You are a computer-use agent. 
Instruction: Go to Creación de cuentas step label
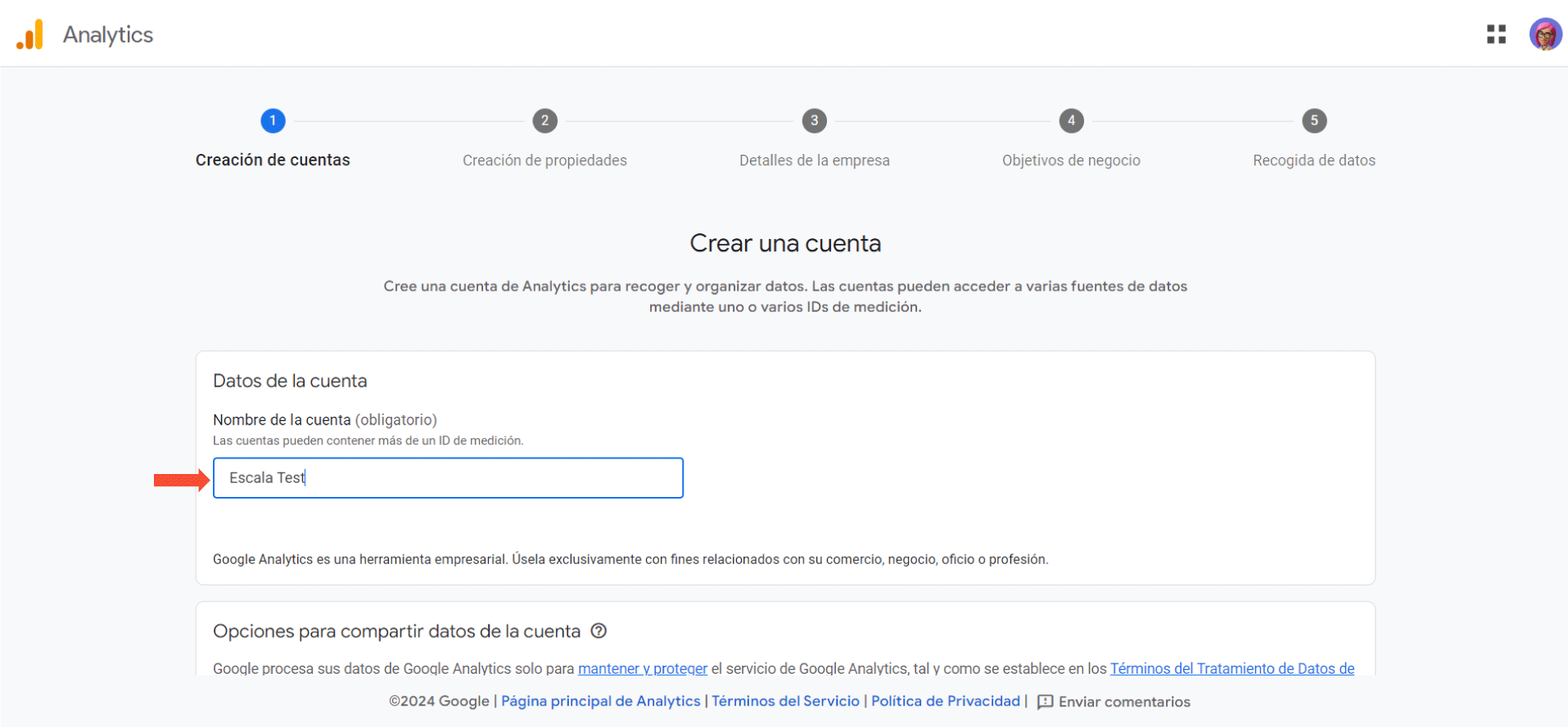pos(273,160)
